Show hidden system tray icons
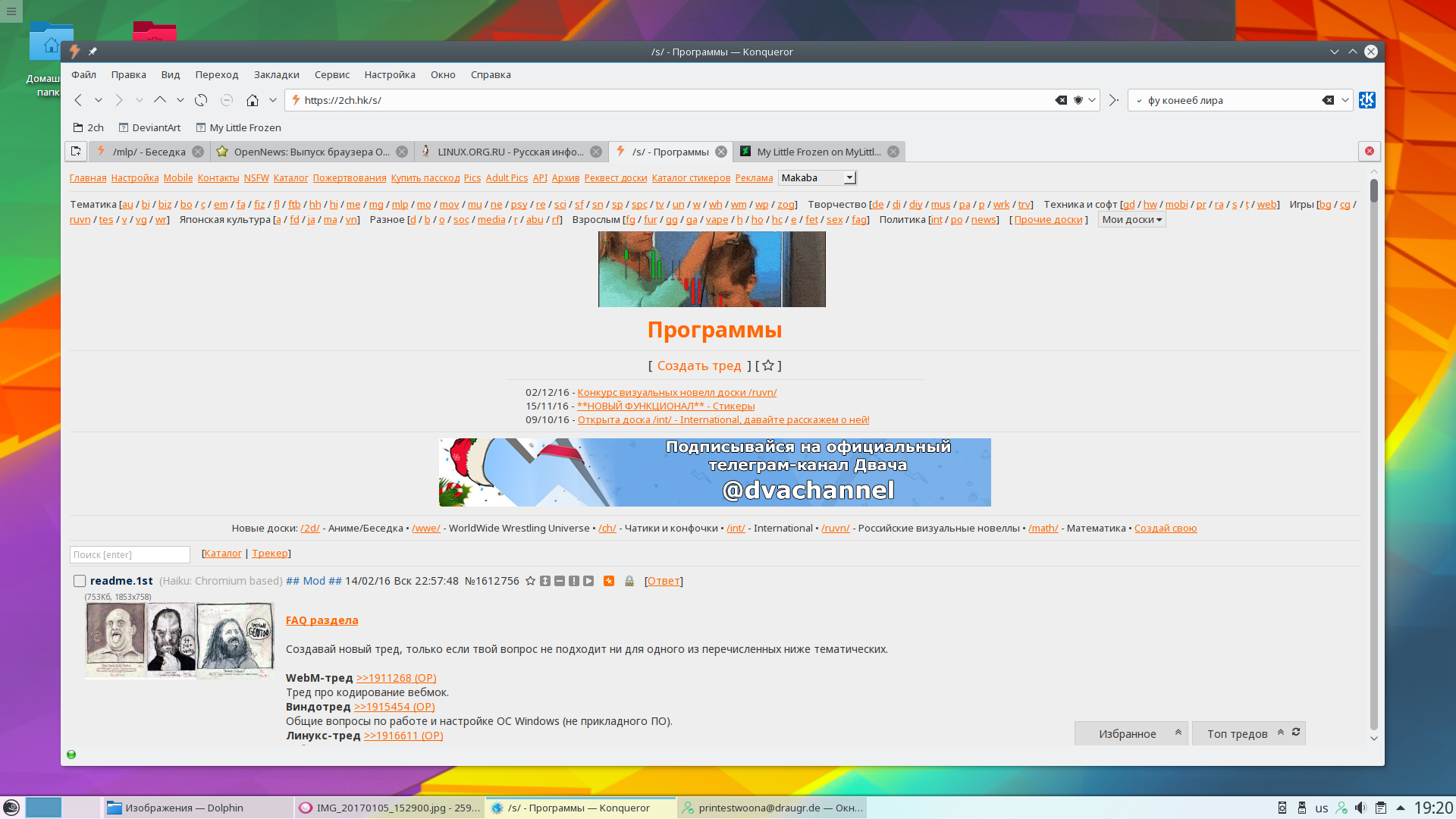Screen dimensions: 1456x819 tap(1401, 808)
